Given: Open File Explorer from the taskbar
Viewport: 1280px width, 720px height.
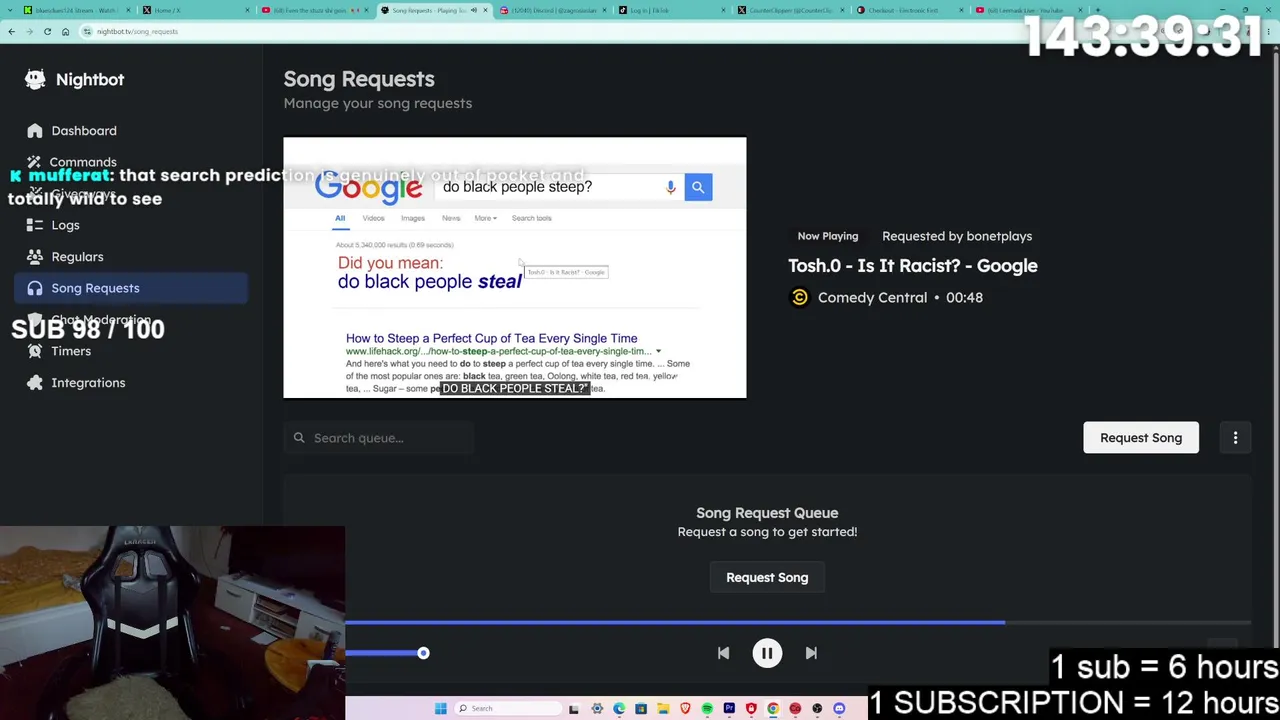Looking at the screenshot, I should pos(663,709).
